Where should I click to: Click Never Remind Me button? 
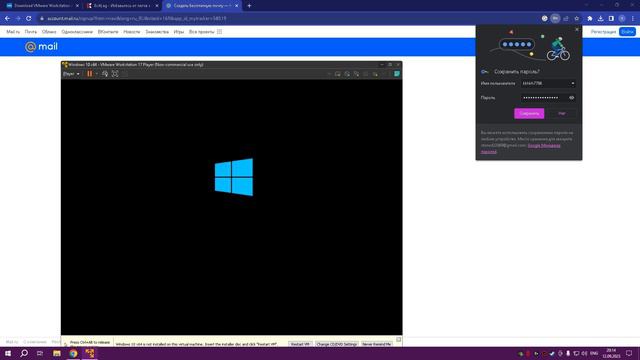(x=377, y=344)
